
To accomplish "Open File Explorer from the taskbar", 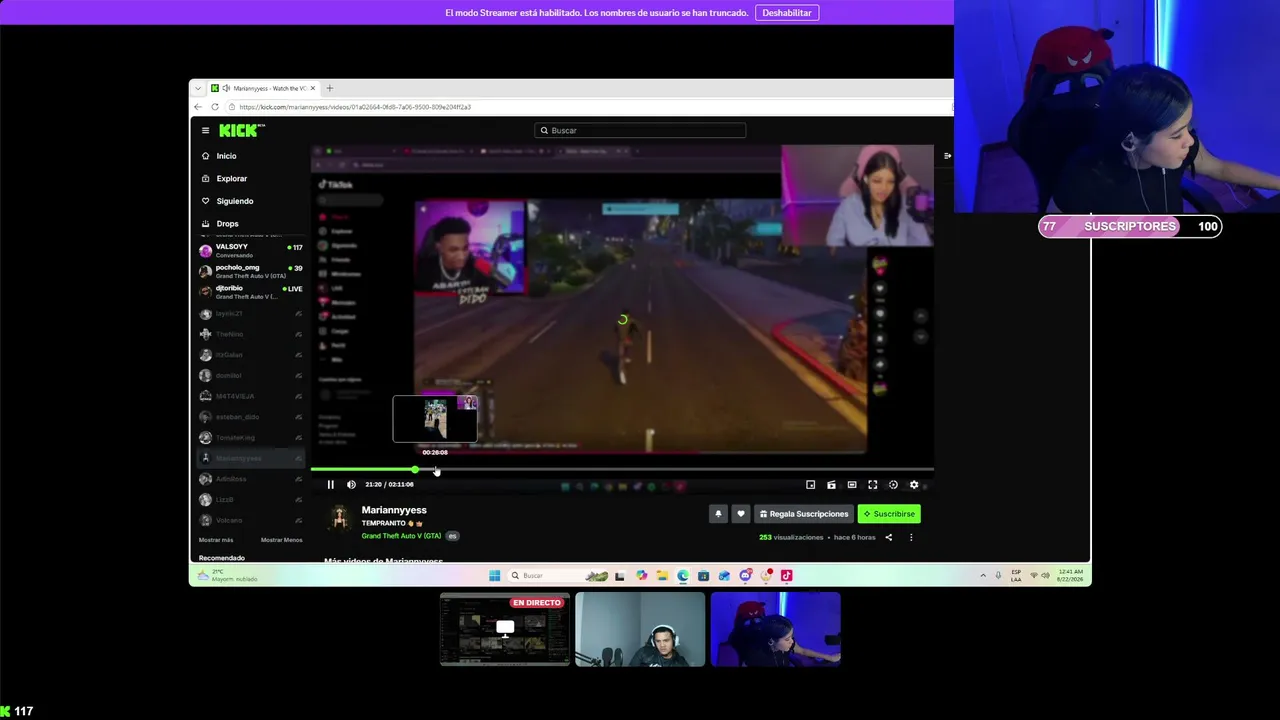I will [x=662, y=576].
